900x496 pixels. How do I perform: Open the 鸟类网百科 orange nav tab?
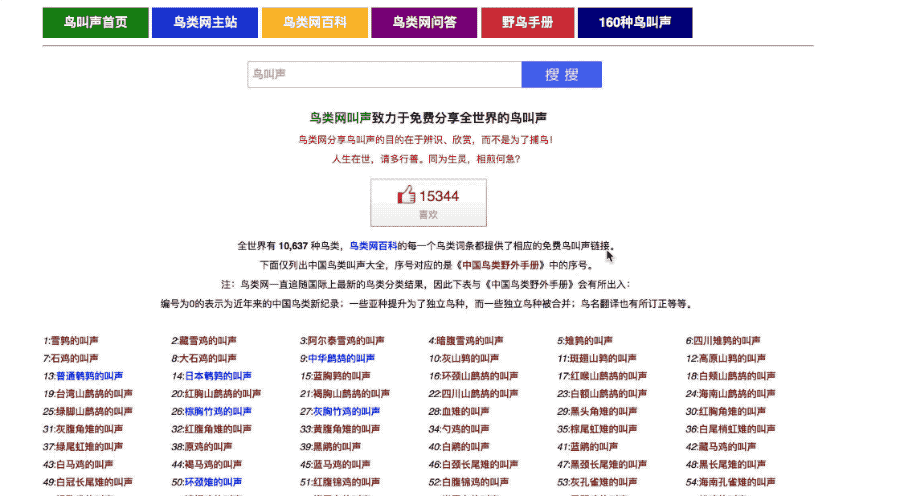click(x=315, y=22)
